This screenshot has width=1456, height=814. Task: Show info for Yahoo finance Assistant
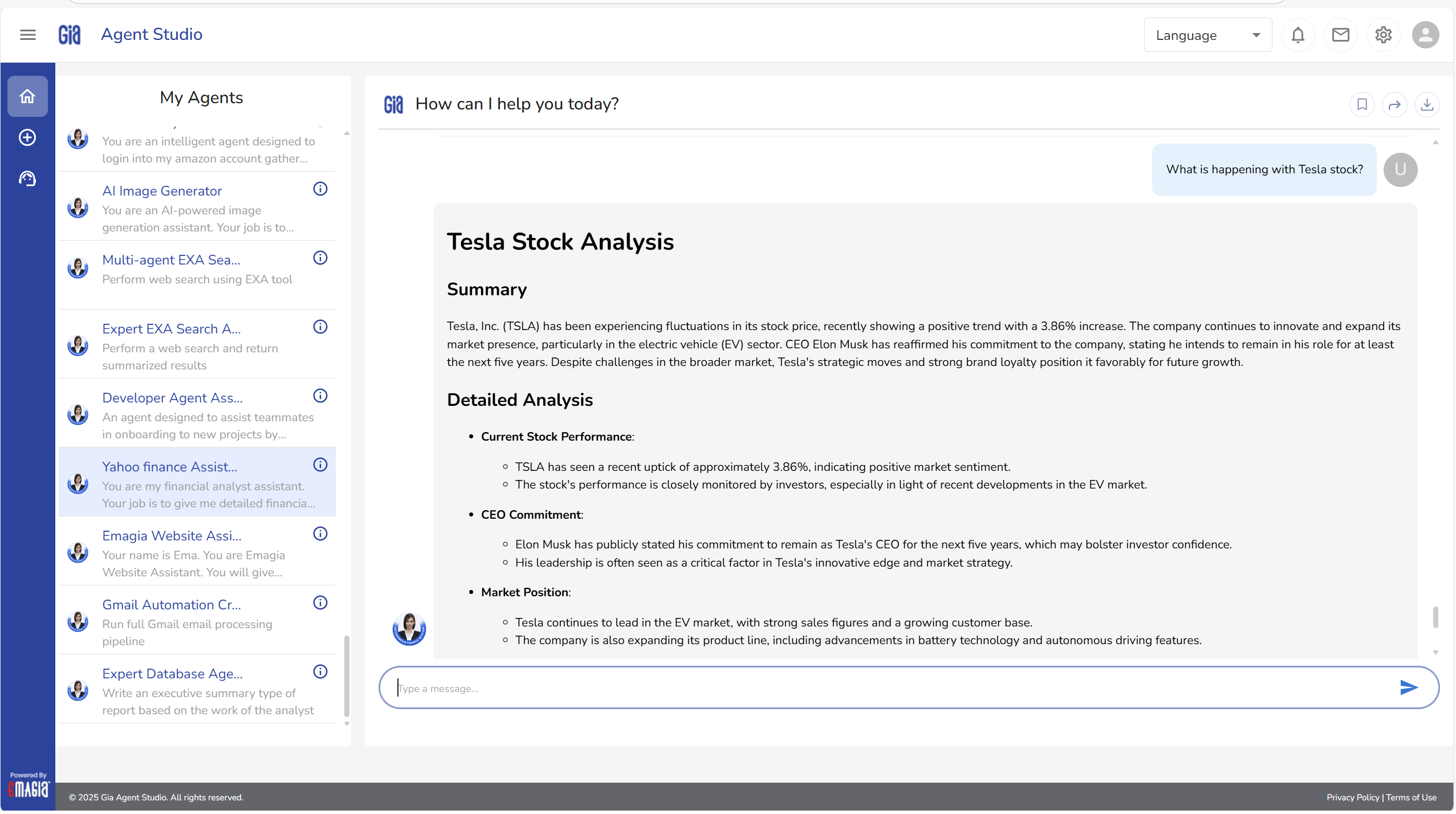tap(320, 465)
